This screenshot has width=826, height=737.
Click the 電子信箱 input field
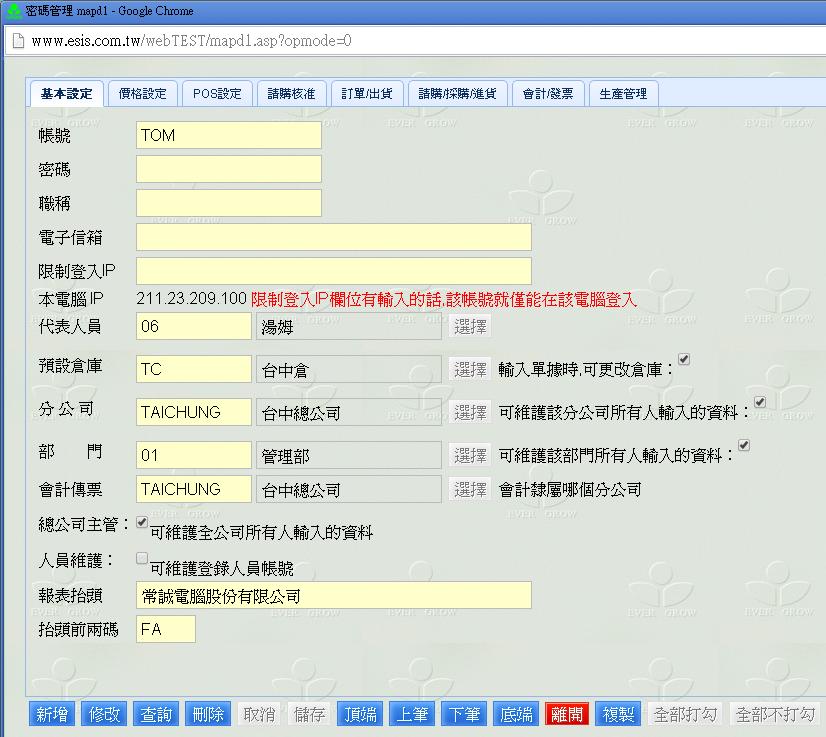pos(333,237)
